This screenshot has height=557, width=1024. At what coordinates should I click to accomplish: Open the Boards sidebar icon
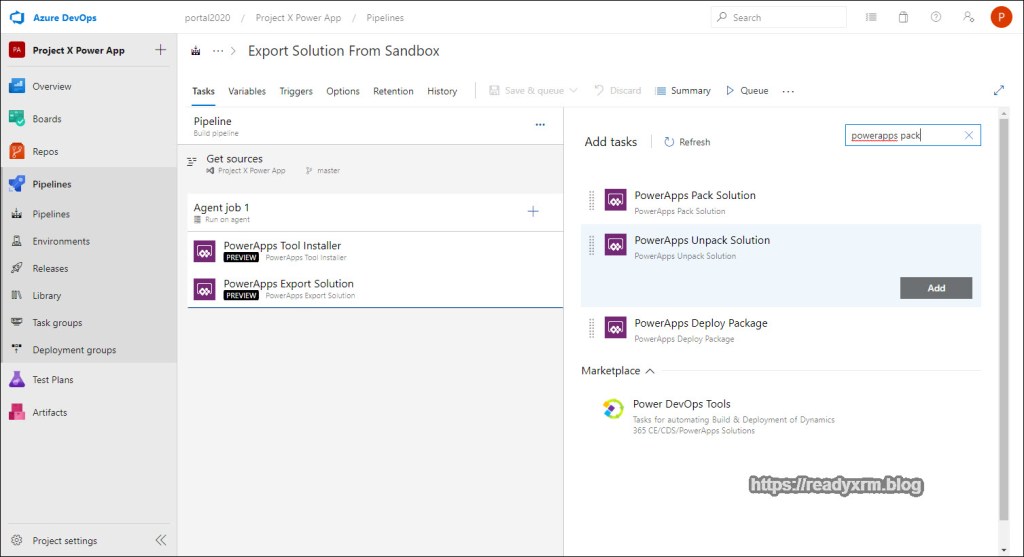pyautogui.click(x=17, y=119)
